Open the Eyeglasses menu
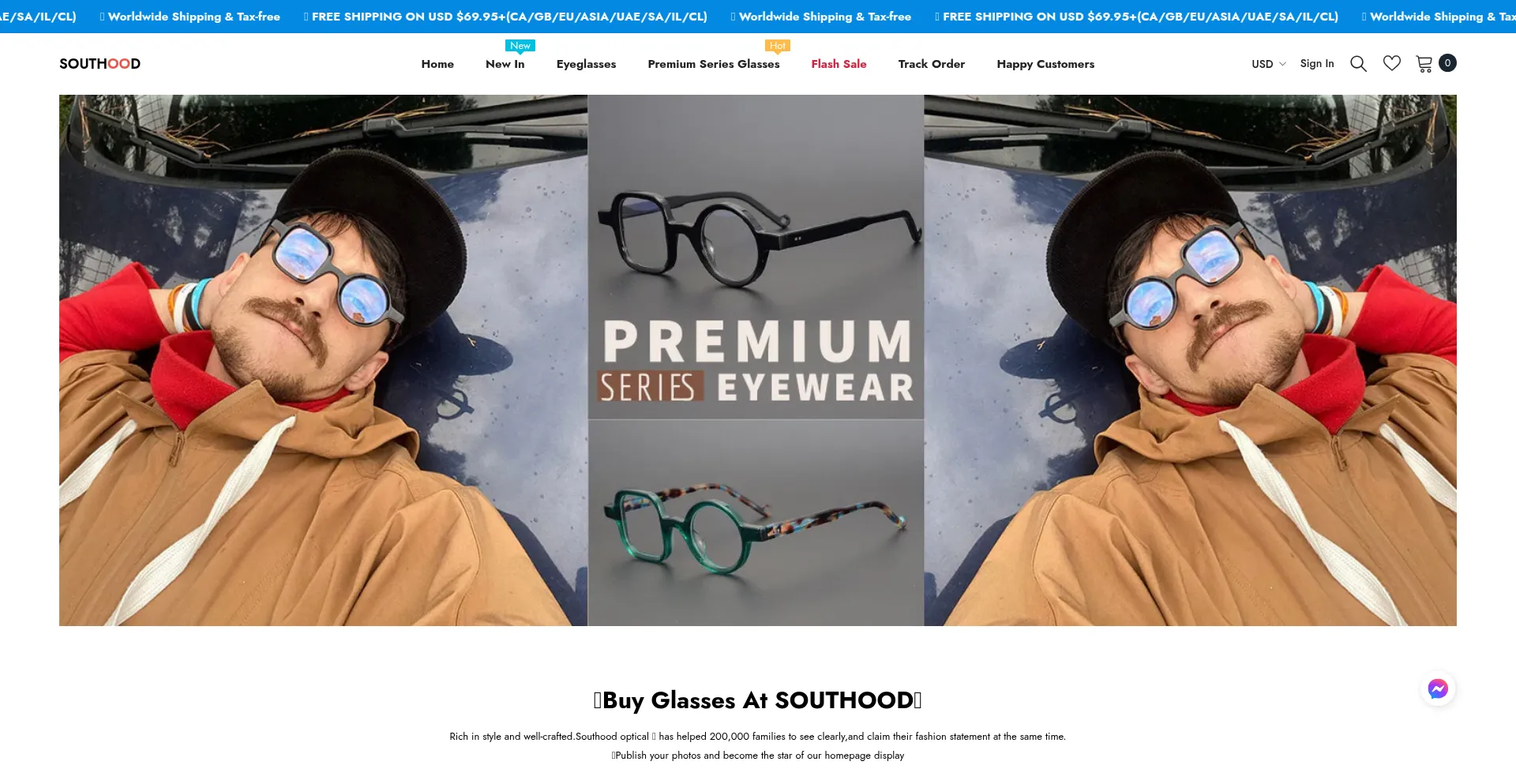Viewport: 1516px width, 784px height. point(586,64)
